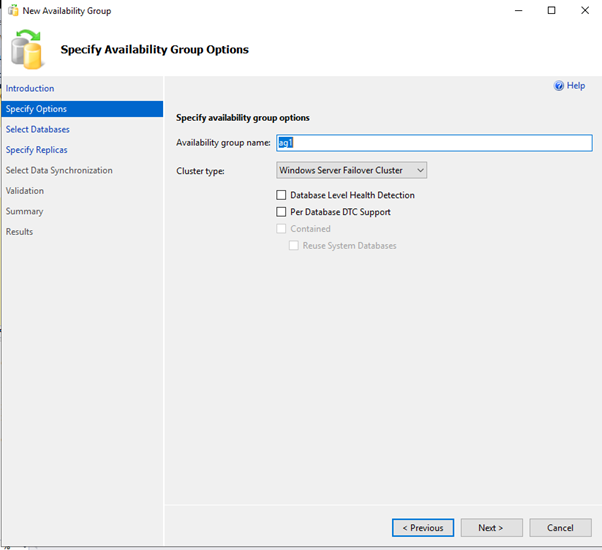602x550 pixels.
Task: Enable Database Level Health Detection checkbox
Action: 281,195
